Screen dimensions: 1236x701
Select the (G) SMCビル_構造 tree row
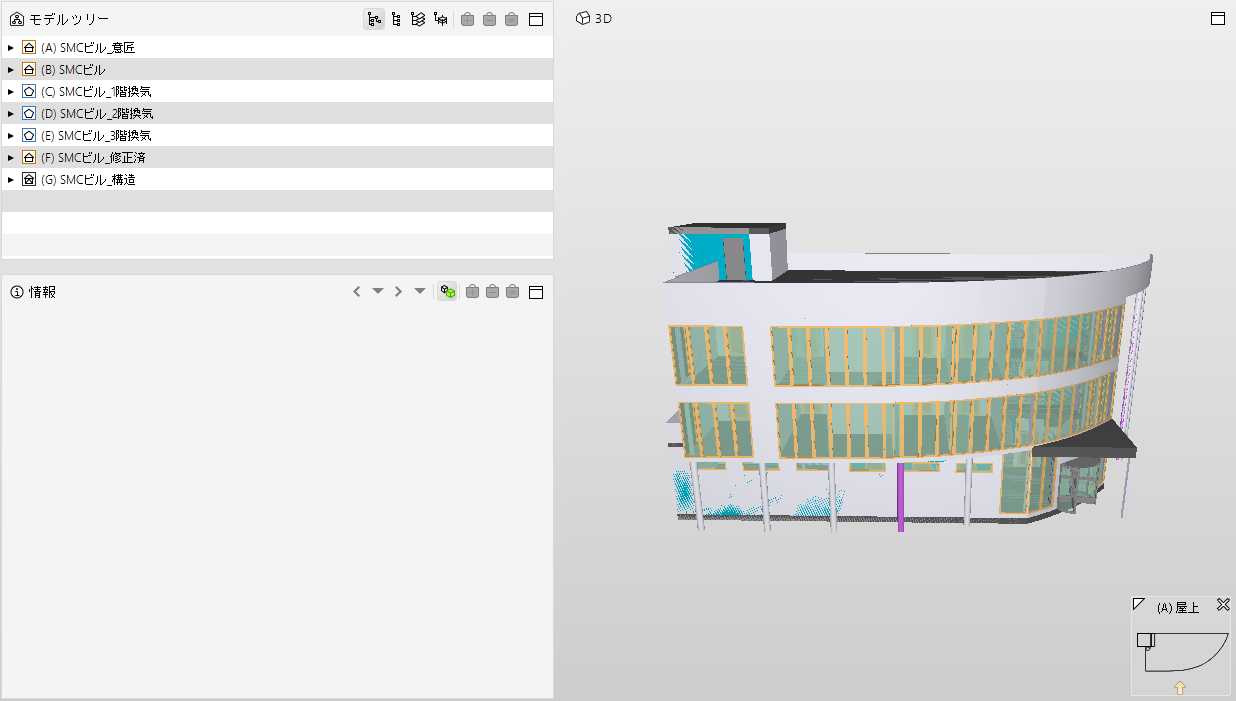277,179
